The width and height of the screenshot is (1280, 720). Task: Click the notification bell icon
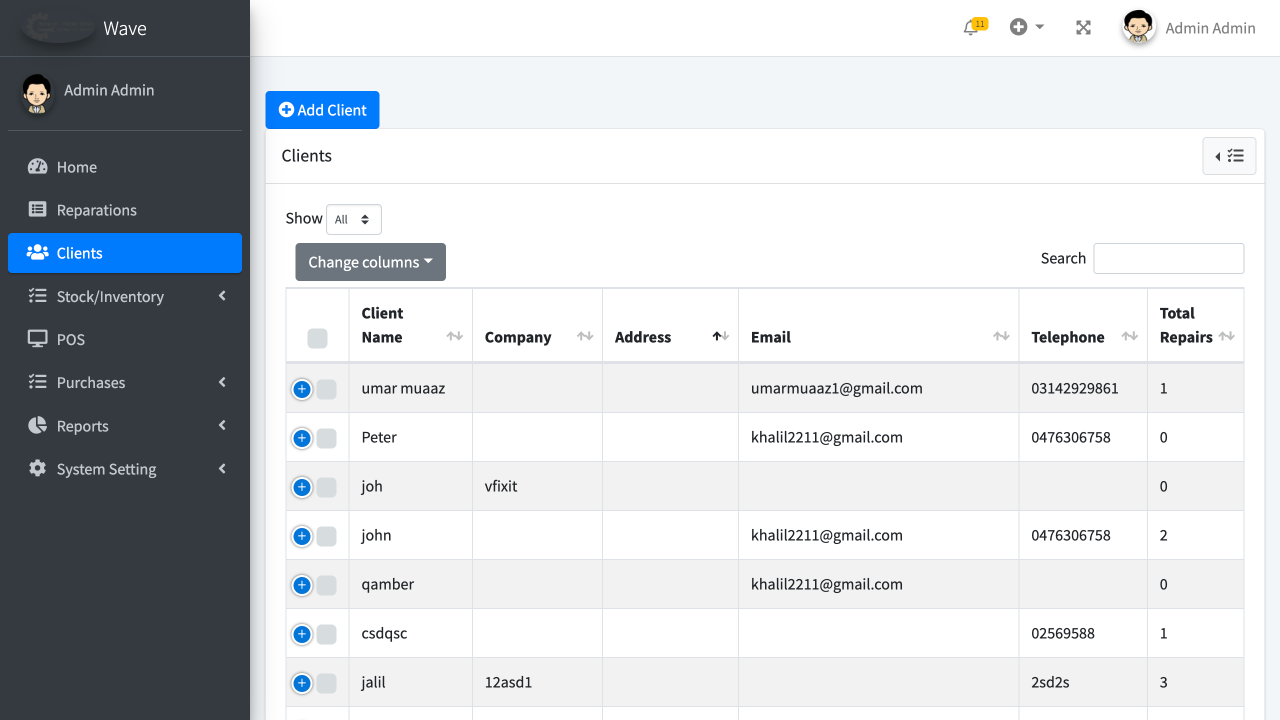[971, 28]
